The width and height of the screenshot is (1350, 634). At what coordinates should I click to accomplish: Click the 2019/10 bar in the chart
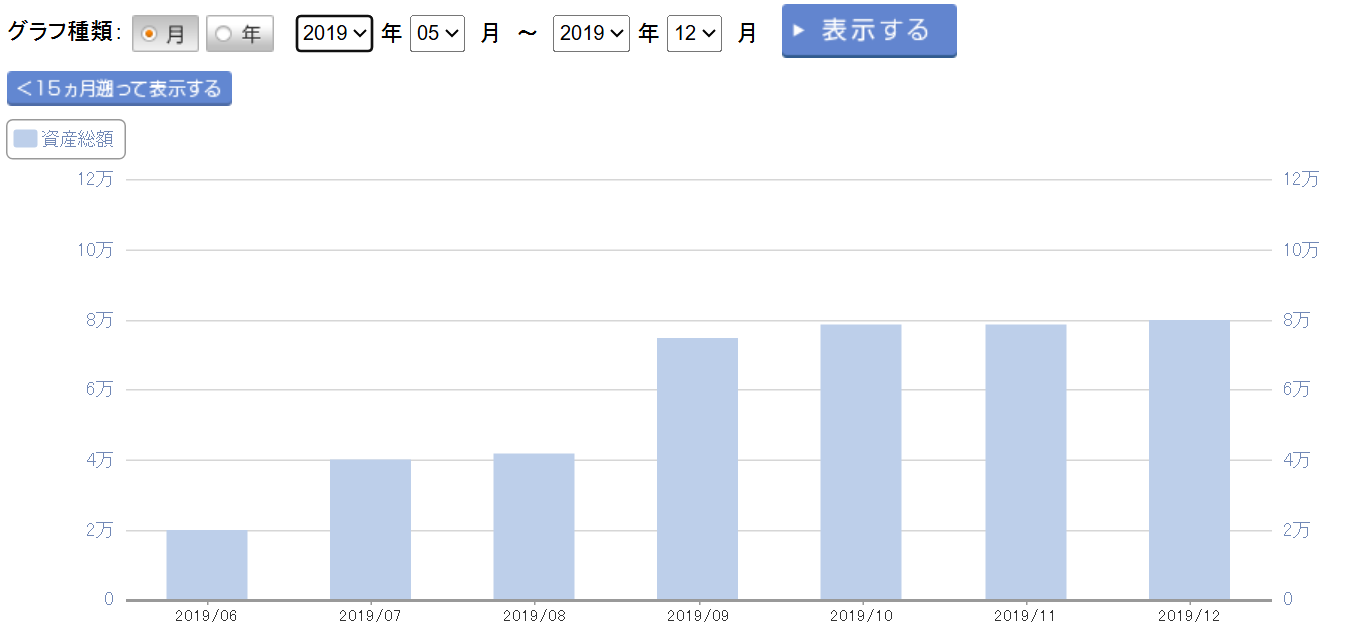pos(861,462)
